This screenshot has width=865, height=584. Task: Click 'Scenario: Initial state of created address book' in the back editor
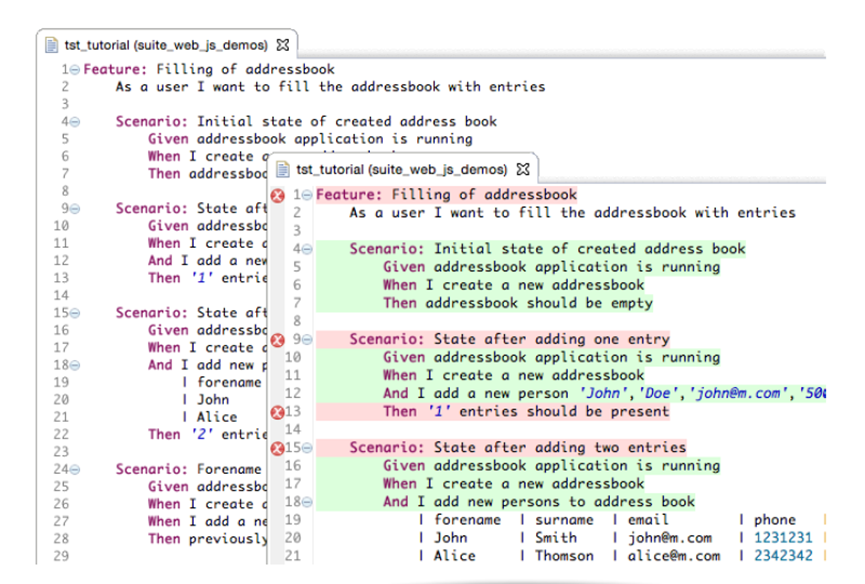(x=306, y=121)
